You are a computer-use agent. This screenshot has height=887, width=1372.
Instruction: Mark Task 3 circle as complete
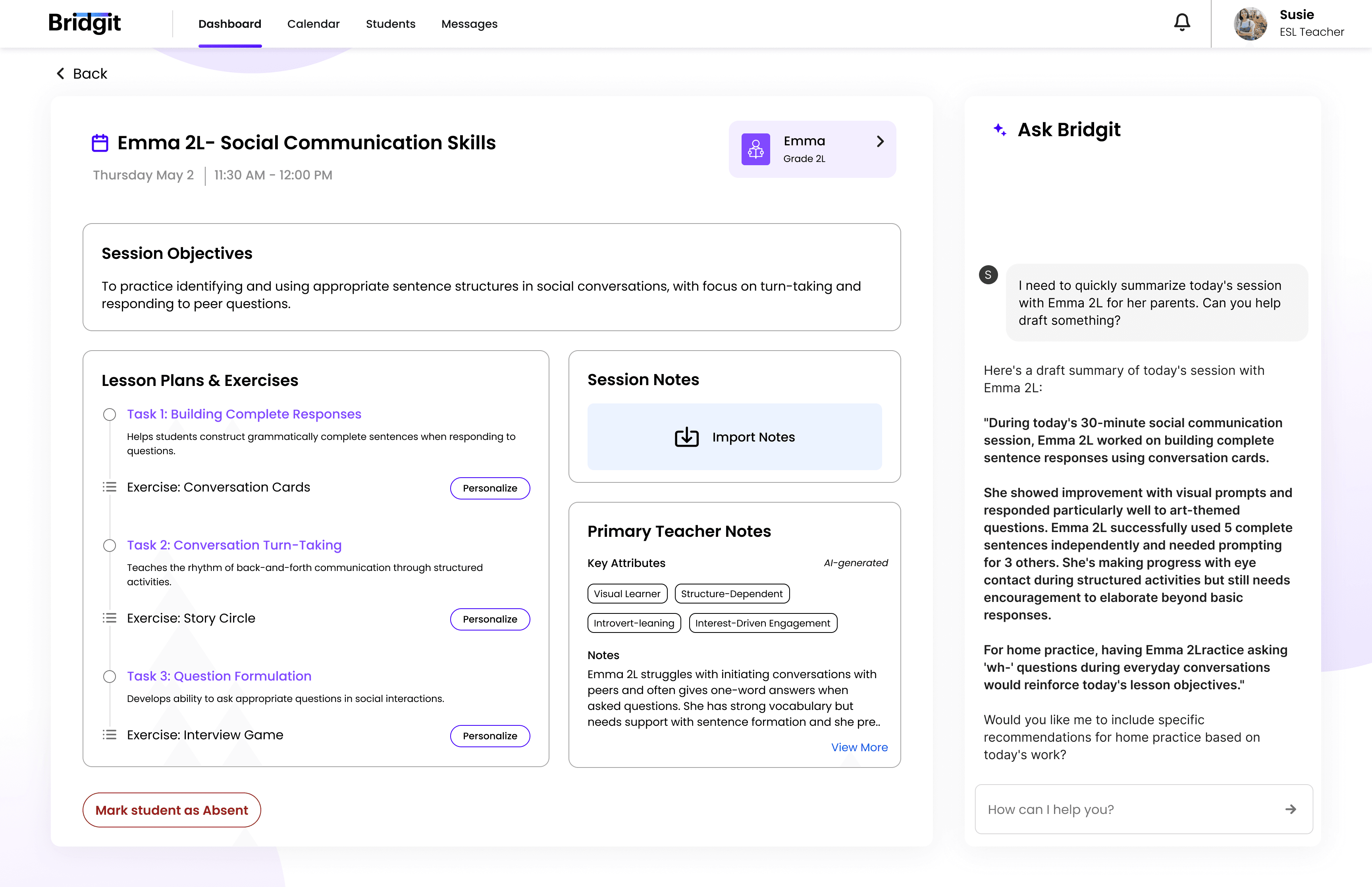tap(110, 677)
